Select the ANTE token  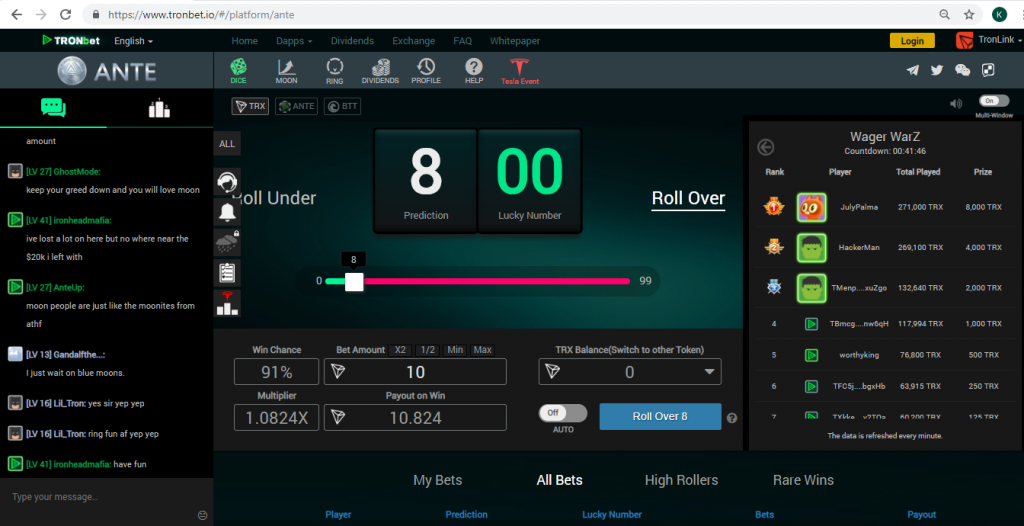(x=296, y=107)
